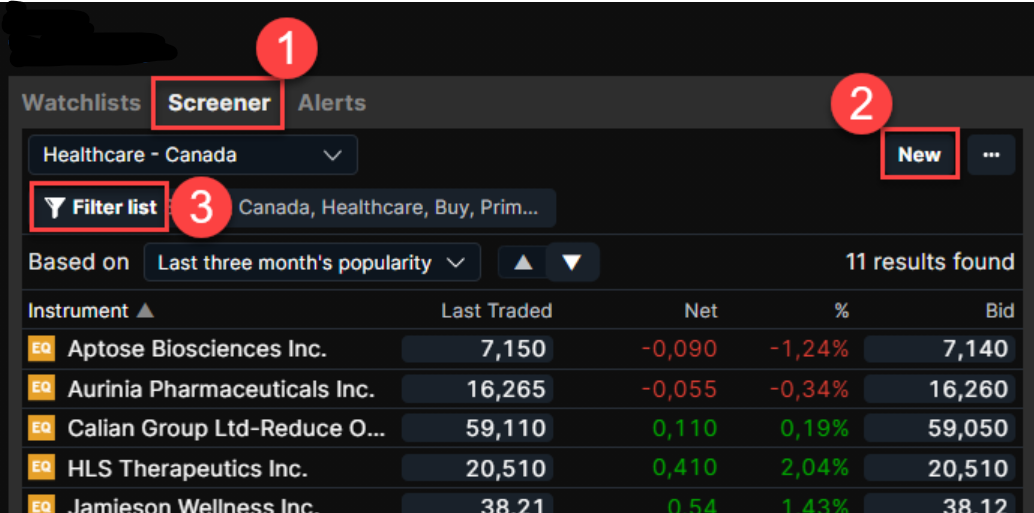Click the funnel Filter list icon
Screen dimensions: 1034x513
click(x=55, y=208)
